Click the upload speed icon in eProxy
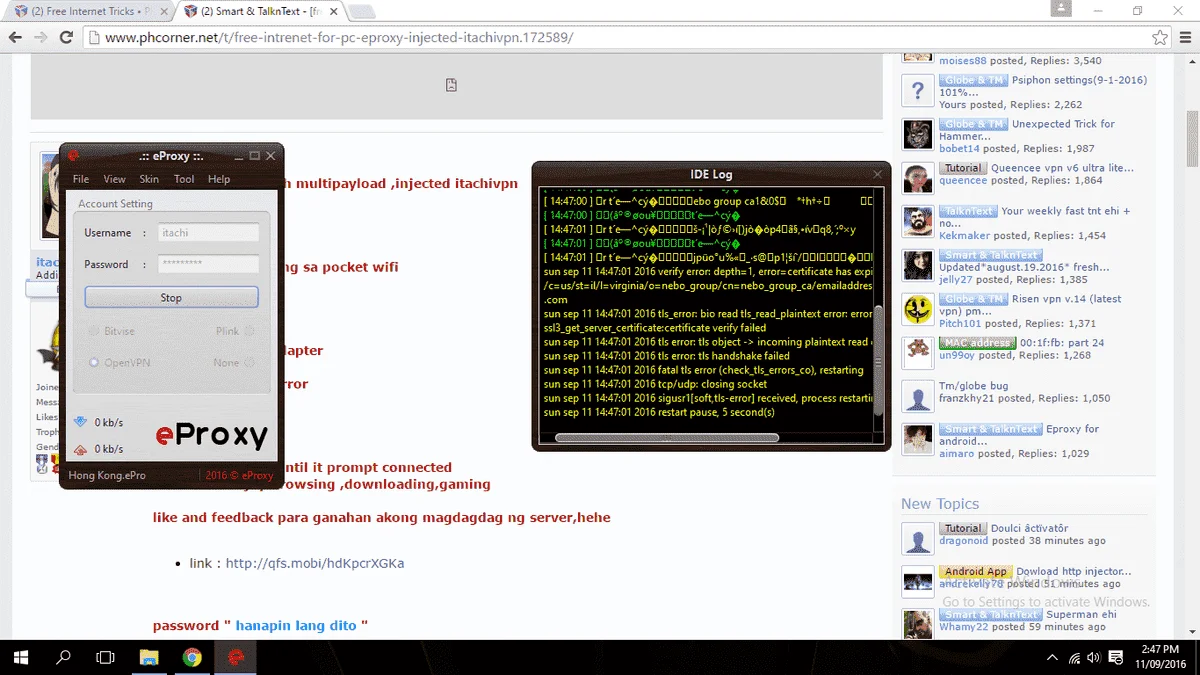1200x675 pixels. pyautogui.click(x=81, y=449)
